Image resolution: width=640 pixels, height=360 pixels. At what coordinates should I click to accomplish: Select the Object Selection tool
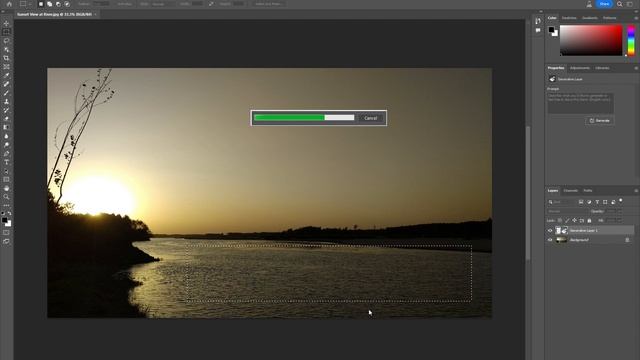[x=6, y=49]
